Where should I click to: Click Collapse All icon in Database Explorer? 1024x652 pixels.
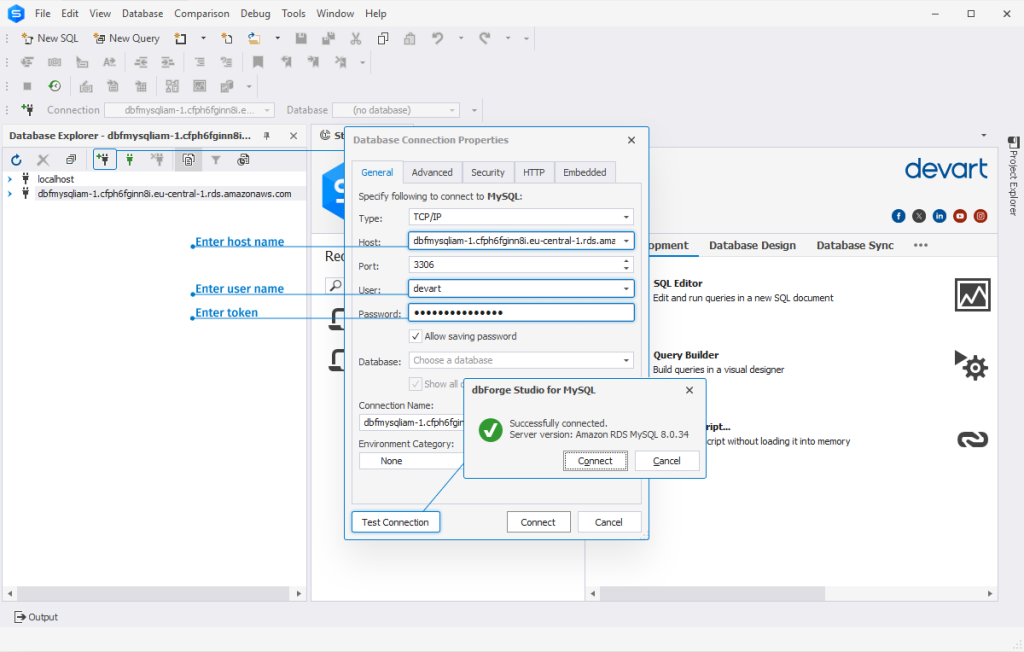click(x=71, y=159)
